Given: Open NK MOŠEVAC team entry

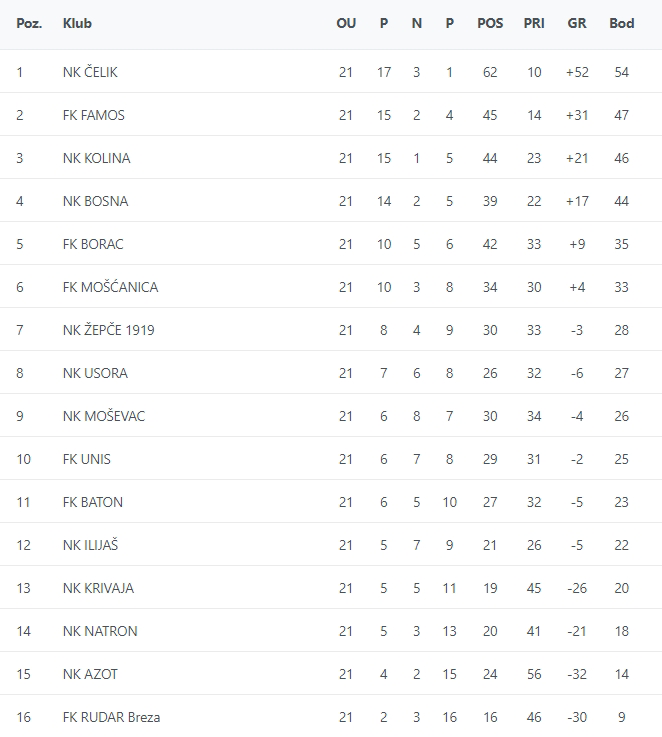Looking at the screenshot, I should pos(103,416).
